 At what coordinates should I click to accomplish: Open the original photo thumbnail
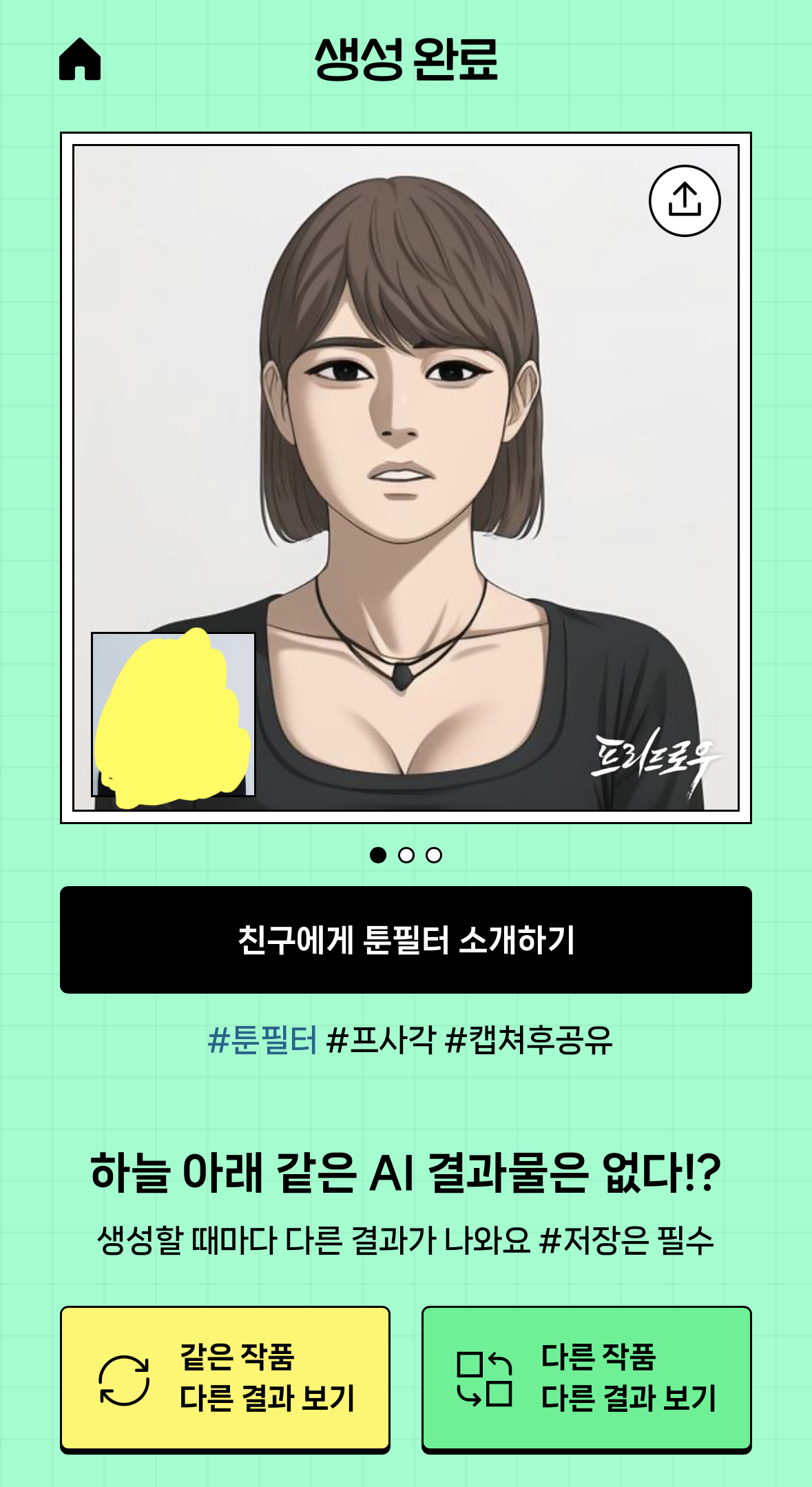[x=174, y=715]
